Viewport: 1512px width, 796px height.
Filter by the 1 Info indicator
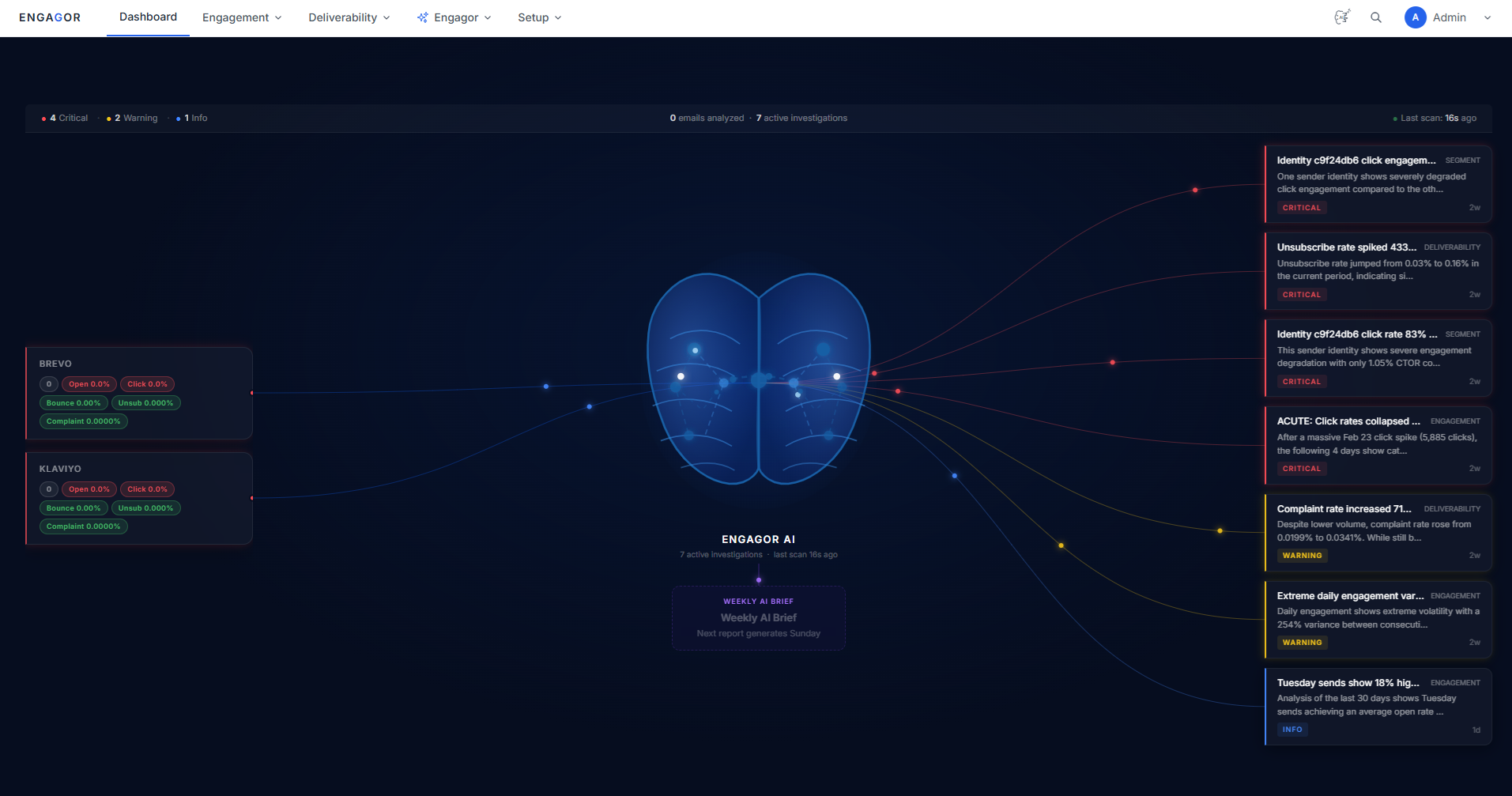pos(192,119)
